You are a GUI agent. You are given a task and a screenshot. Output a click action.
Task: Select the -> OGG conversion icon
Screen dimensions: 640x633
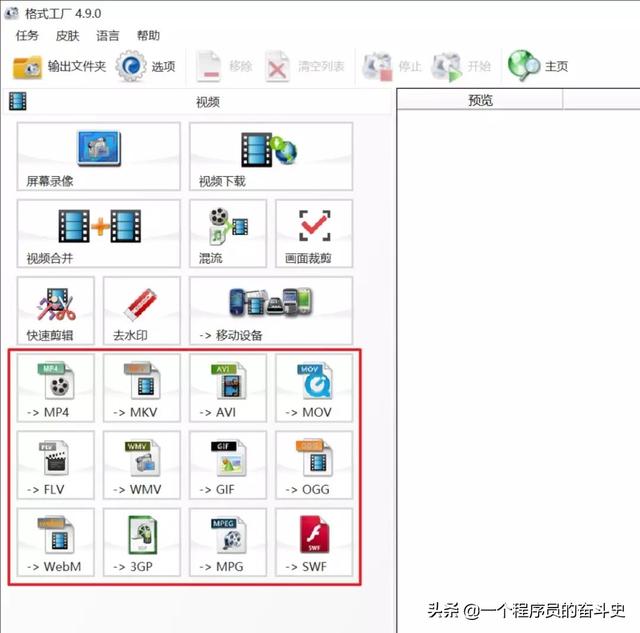pos(314,465)
